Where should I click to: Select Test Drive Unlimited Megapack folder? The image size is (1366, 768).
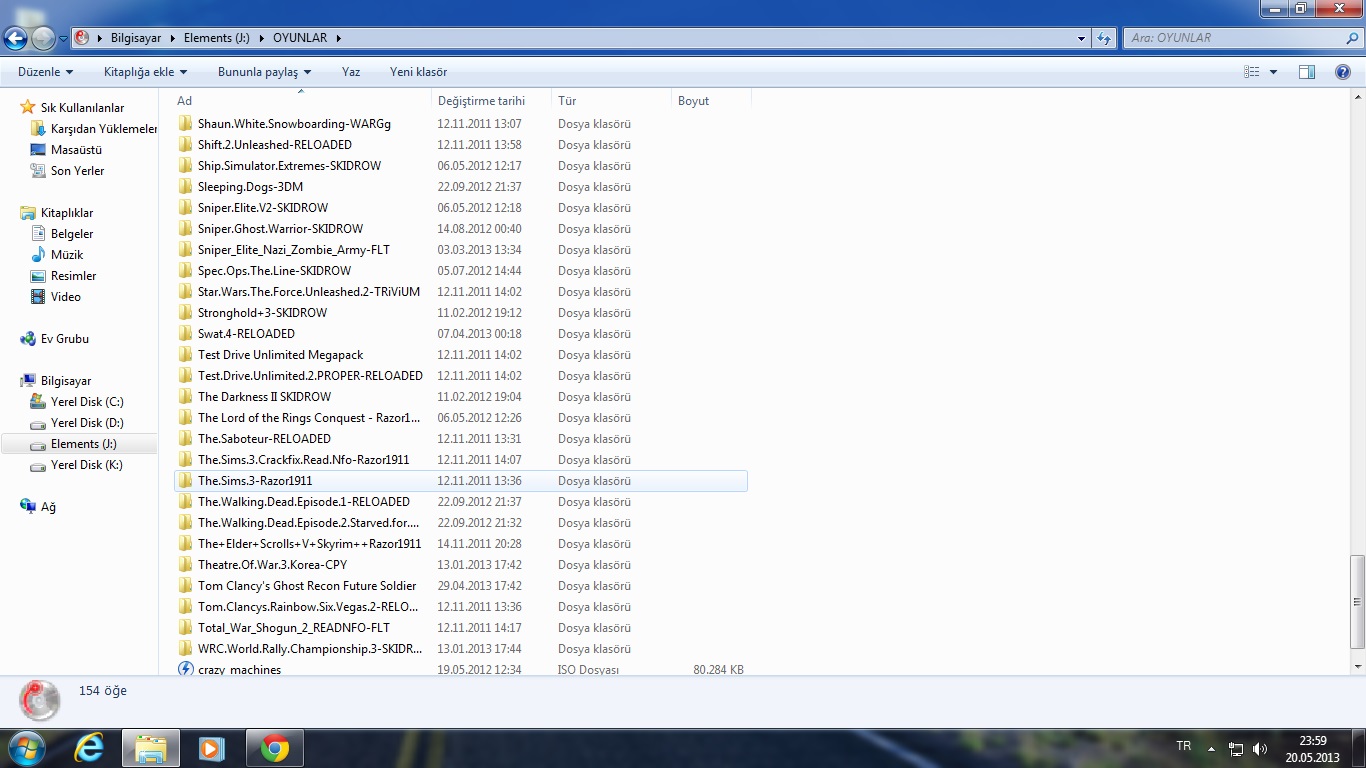coord(280,355)
